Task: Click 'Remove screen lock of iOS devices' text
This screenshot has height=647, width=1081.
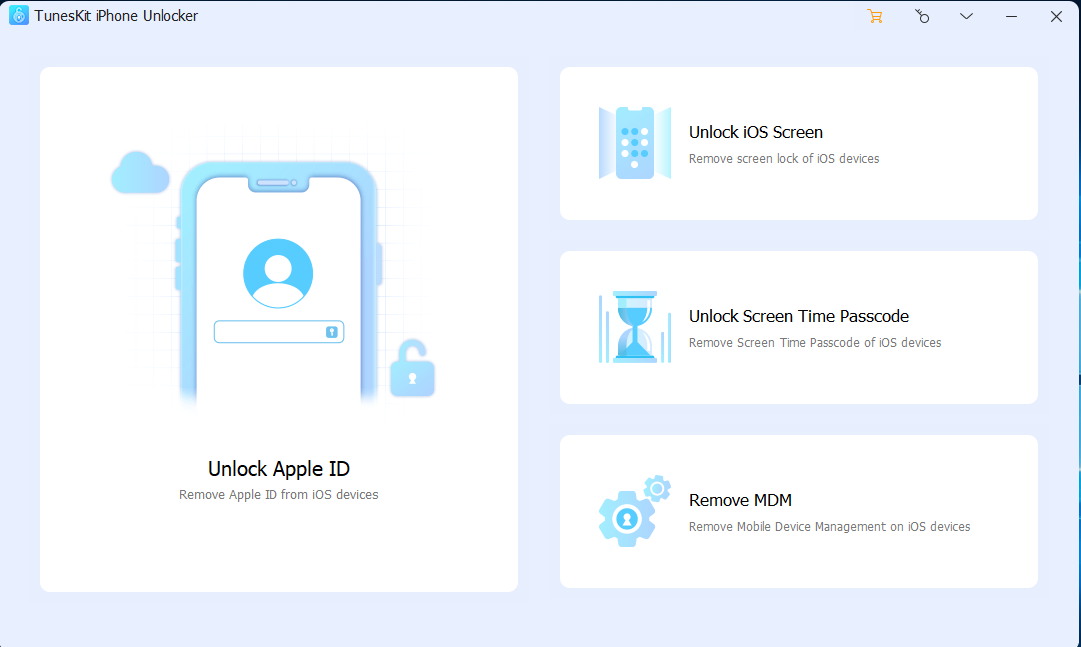Action: [784, 159]
